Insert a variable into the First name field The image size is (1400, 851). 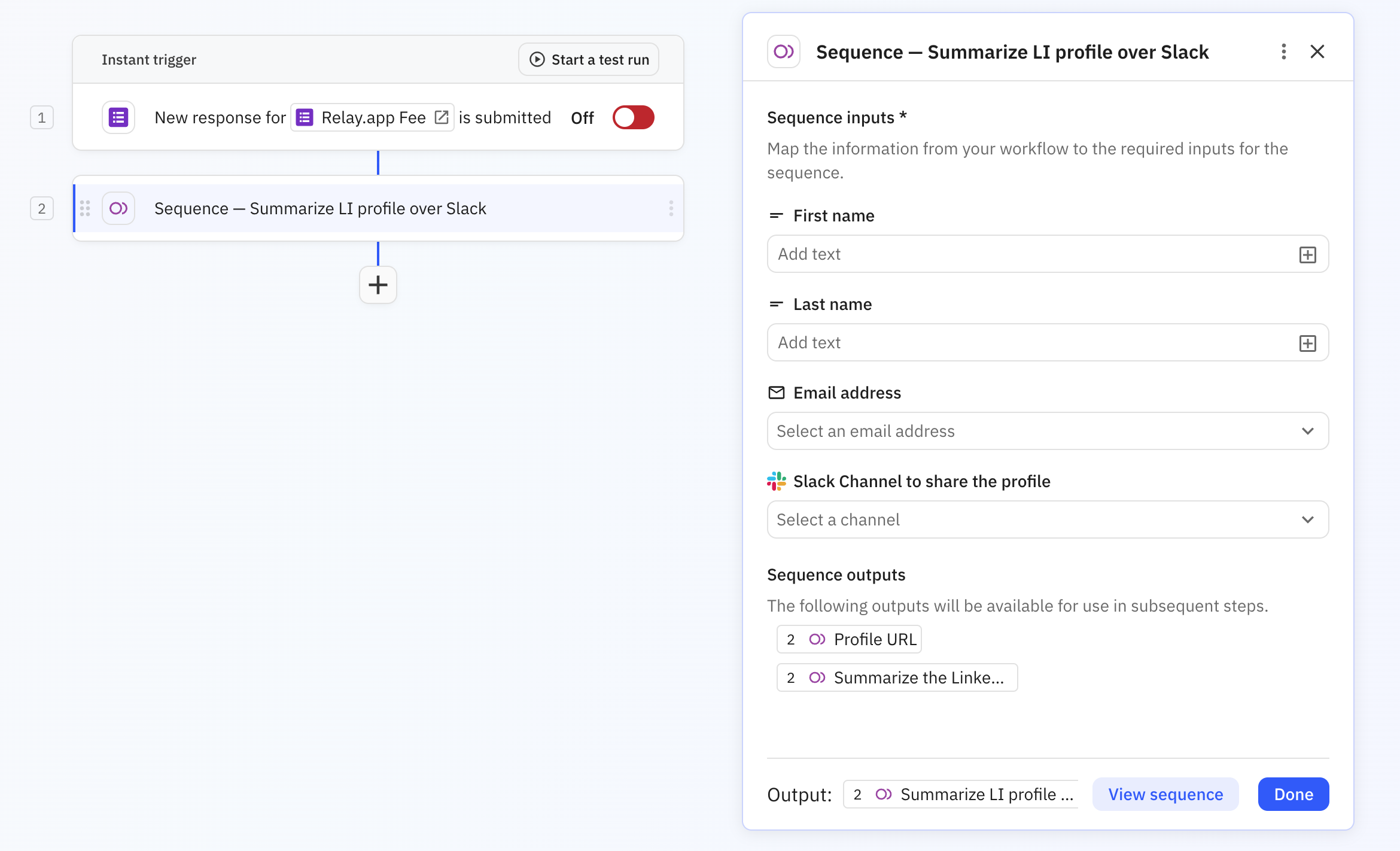[x=1307, y=254]
